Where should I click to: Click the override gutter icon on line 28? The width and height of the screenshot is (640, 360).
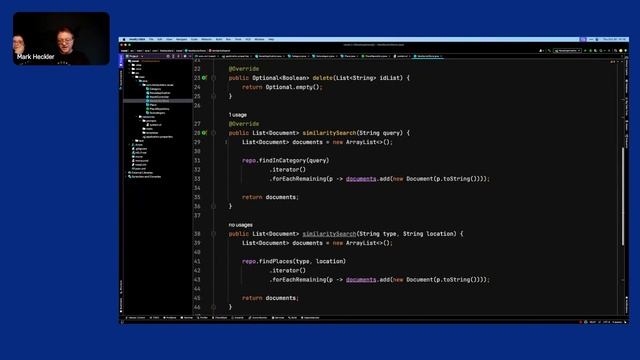click(x=204, y=133)
